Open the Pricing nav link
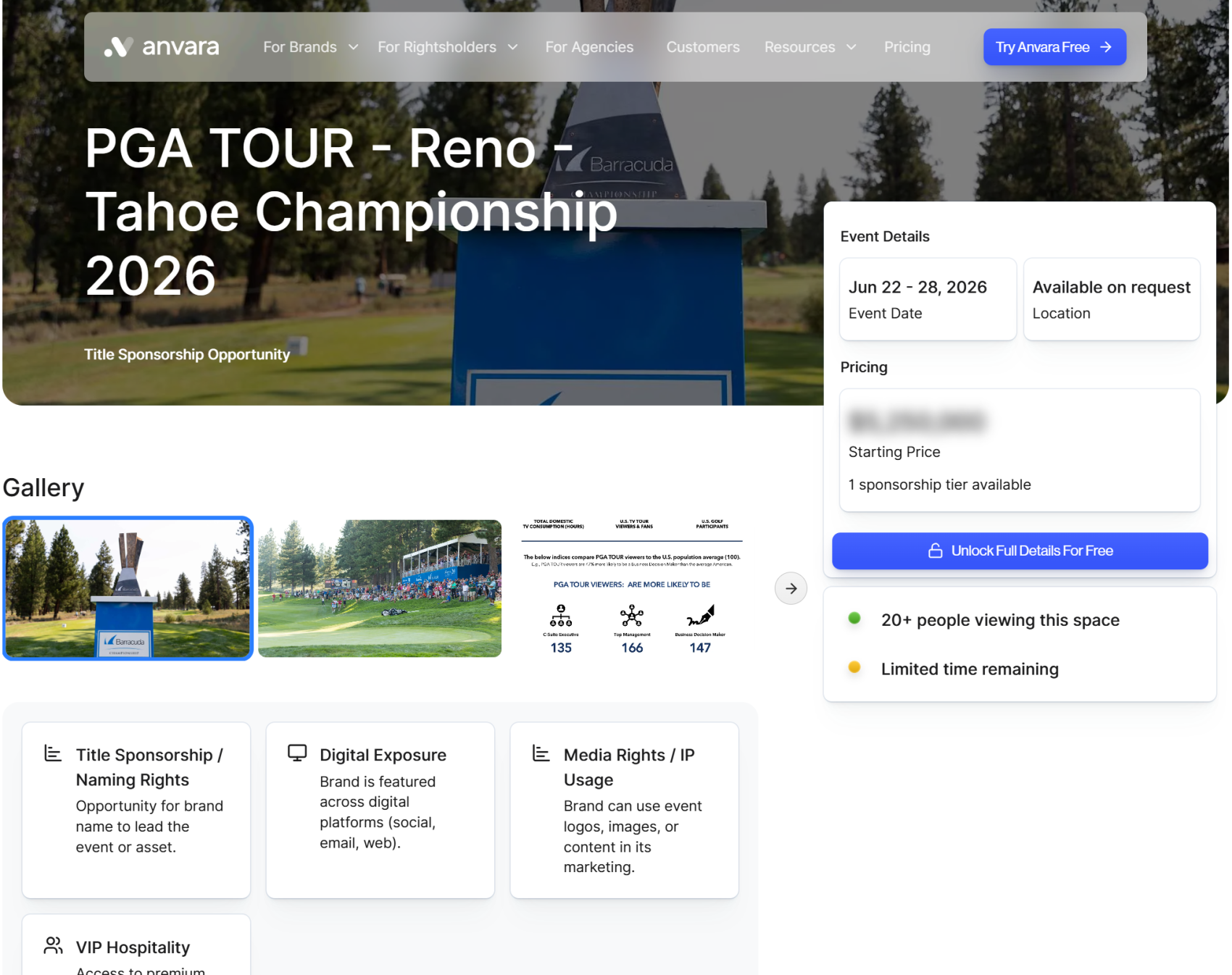The width and height of the screenshot is (1232, 975). (907, 47)
